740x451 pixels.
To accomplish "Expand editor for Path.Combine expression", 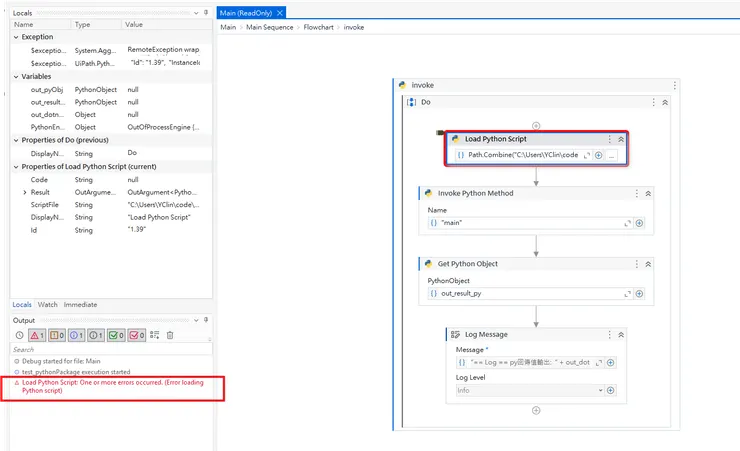I will (587, 155).
